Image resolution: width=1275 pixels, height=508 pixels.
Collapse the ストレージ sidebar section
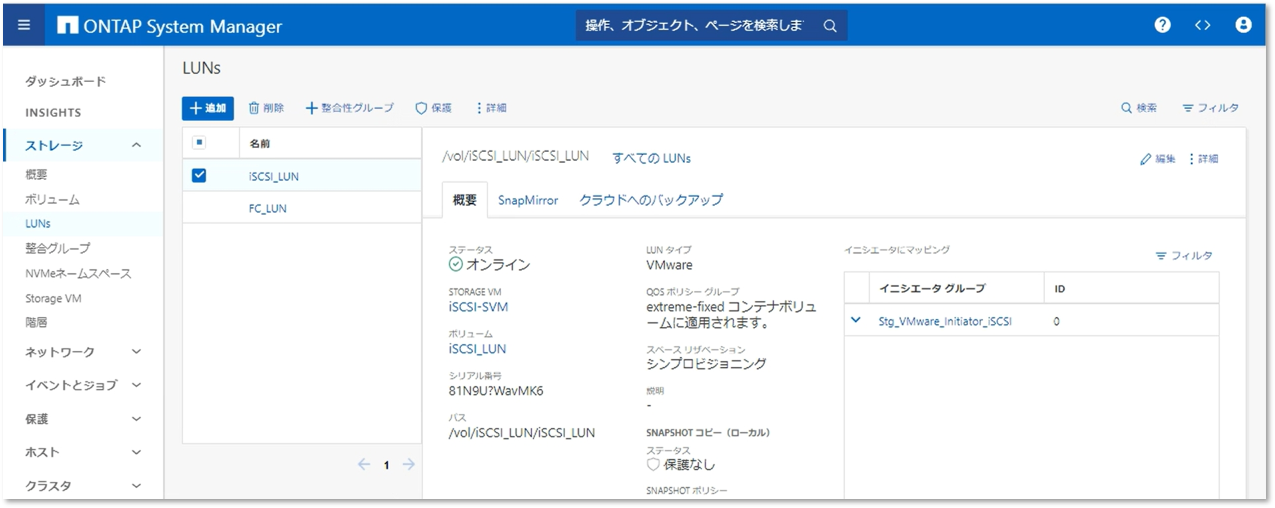pyautogui.click(x=137, y=146)
